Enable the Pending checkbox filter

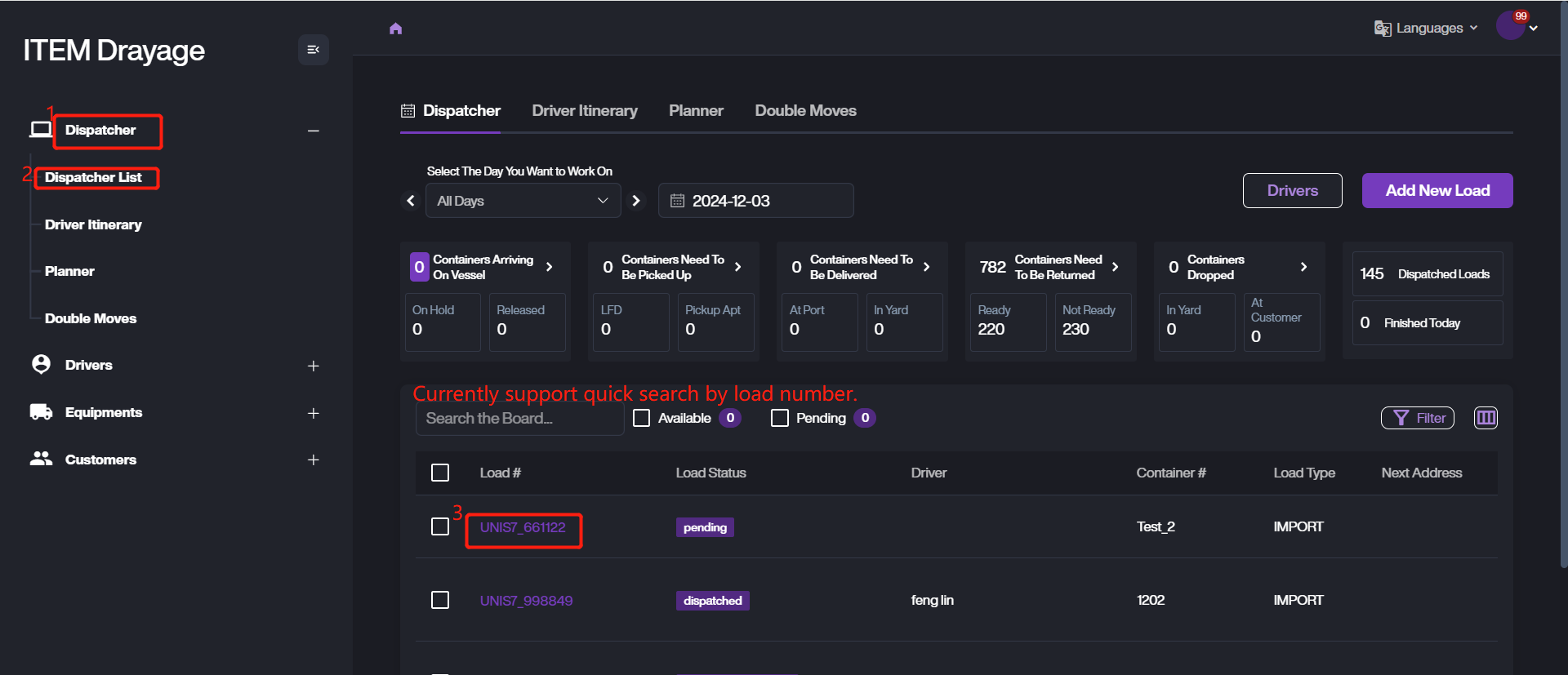780,418
